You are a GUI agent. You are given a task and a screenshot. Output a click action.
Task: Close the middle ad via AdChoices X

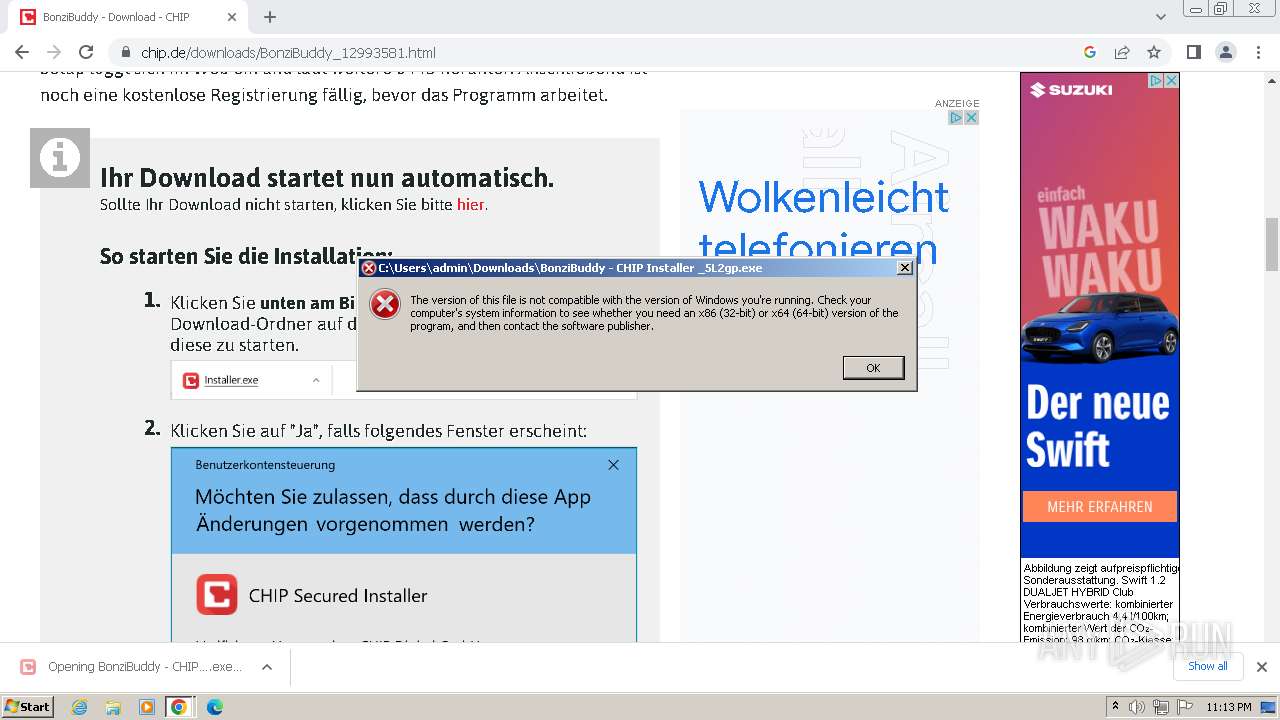971,117
